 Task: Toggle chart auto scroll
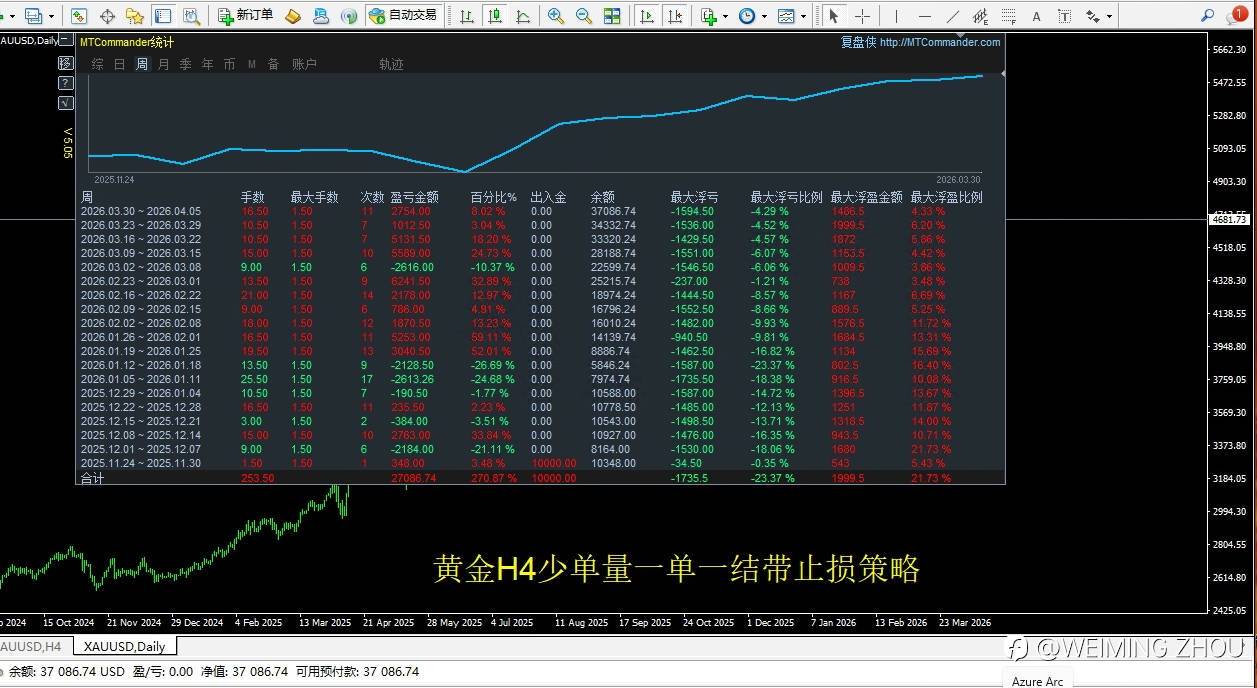pyautogui.click(x=648, y=16)
